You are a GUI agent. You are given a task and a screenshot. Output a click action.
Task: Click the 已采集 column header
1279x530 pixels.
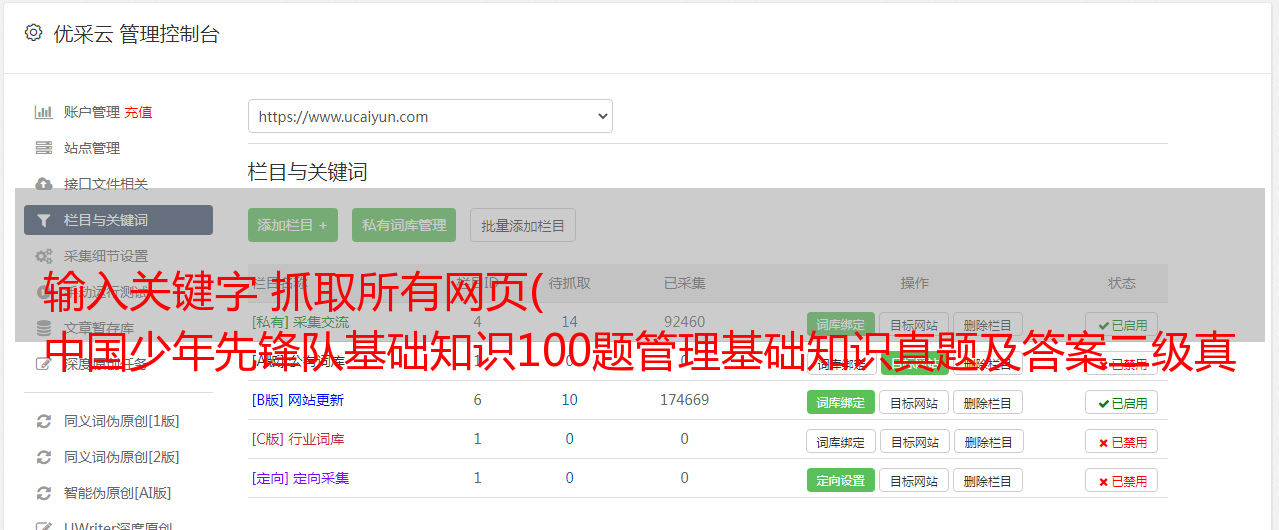[x=685, y=283]
